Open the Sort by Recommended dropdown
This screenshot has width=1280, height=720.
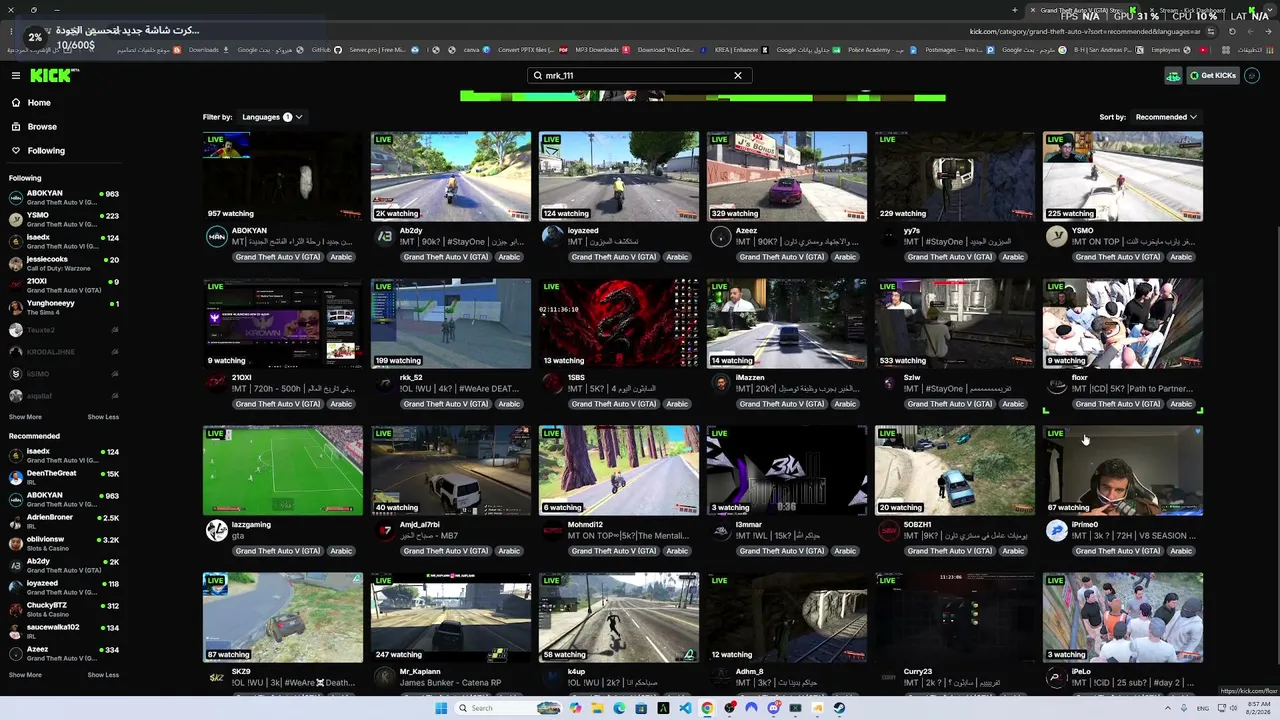[1166, 117]
